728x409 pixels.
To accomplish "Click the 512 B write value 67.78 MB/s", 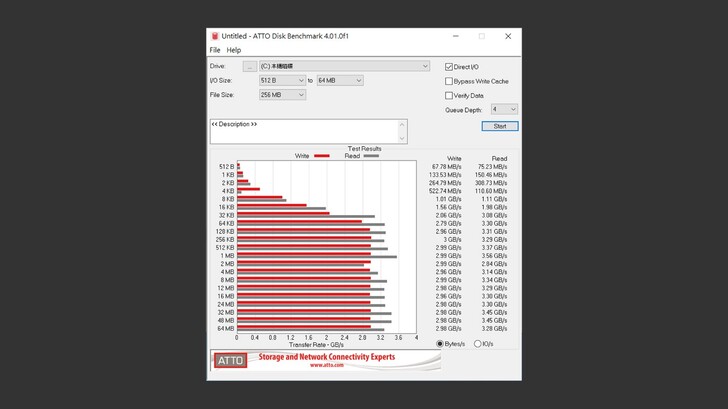I will click(x=447, y=167).
